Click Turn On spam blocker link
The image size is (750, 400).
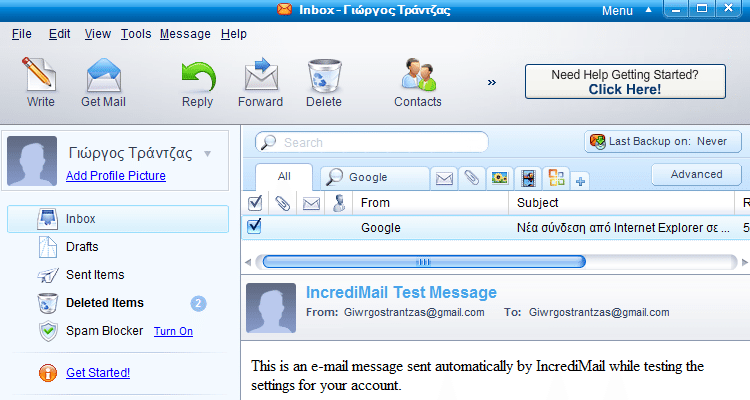(x=174, y=331)
